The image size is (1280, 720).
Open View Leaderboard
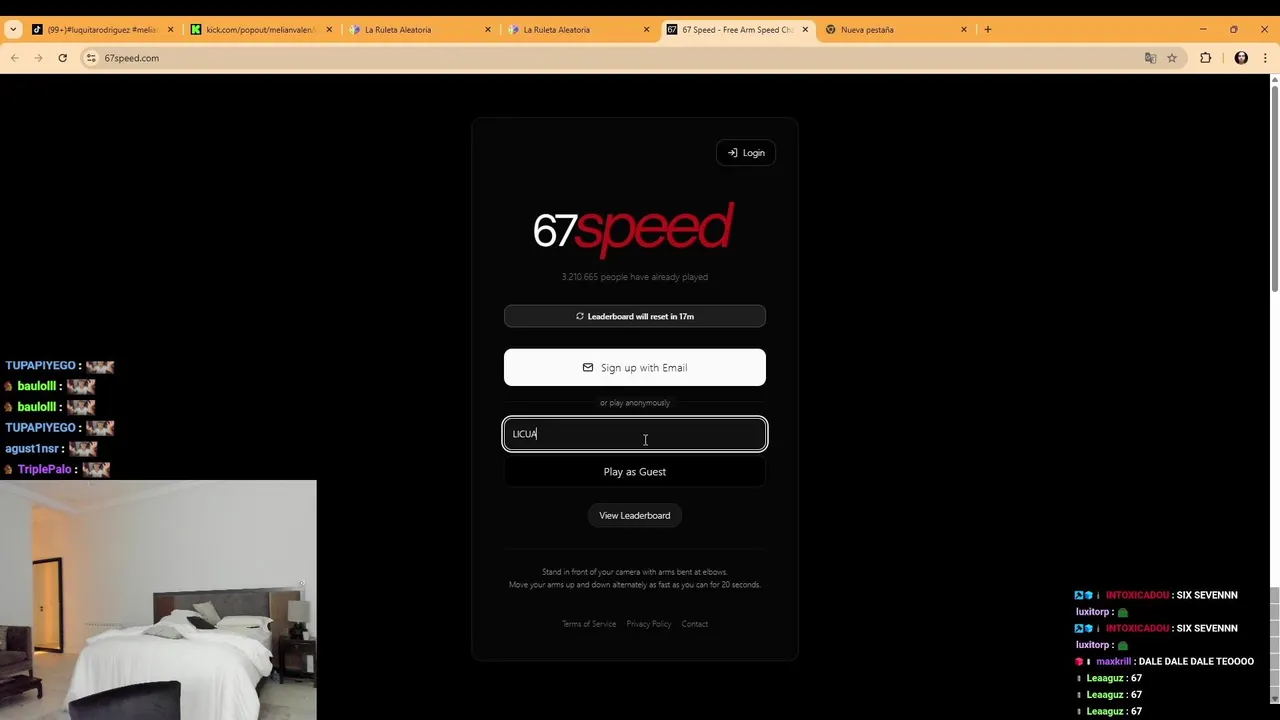[635, 515]
